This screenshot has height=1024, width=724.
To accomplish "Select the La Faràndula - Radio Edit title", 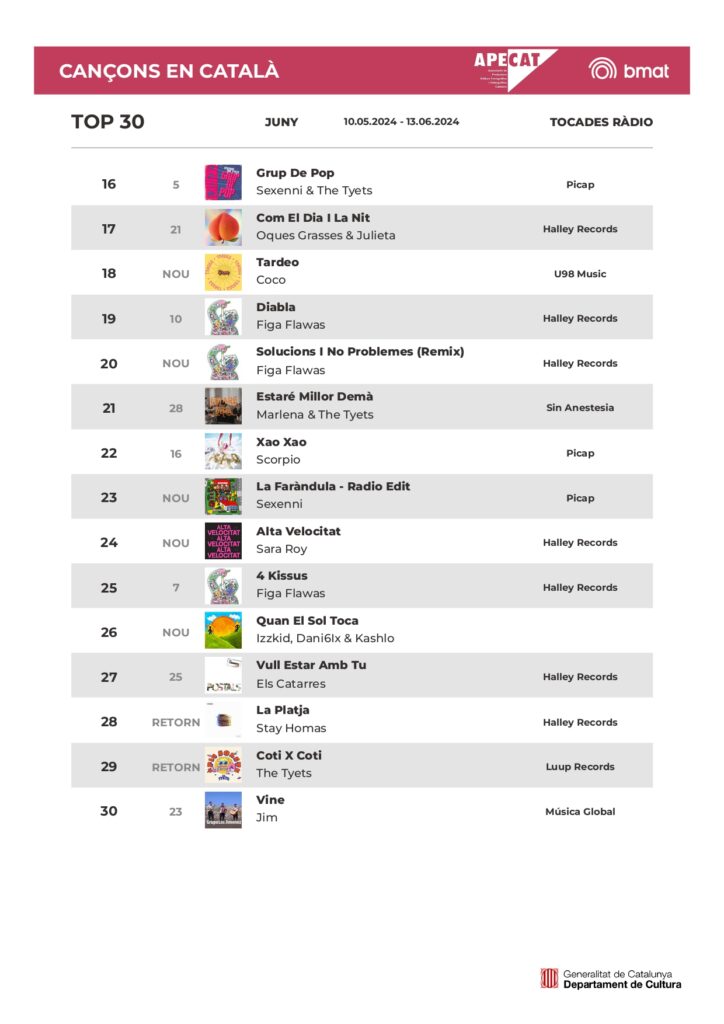I will tap(333, 487).
